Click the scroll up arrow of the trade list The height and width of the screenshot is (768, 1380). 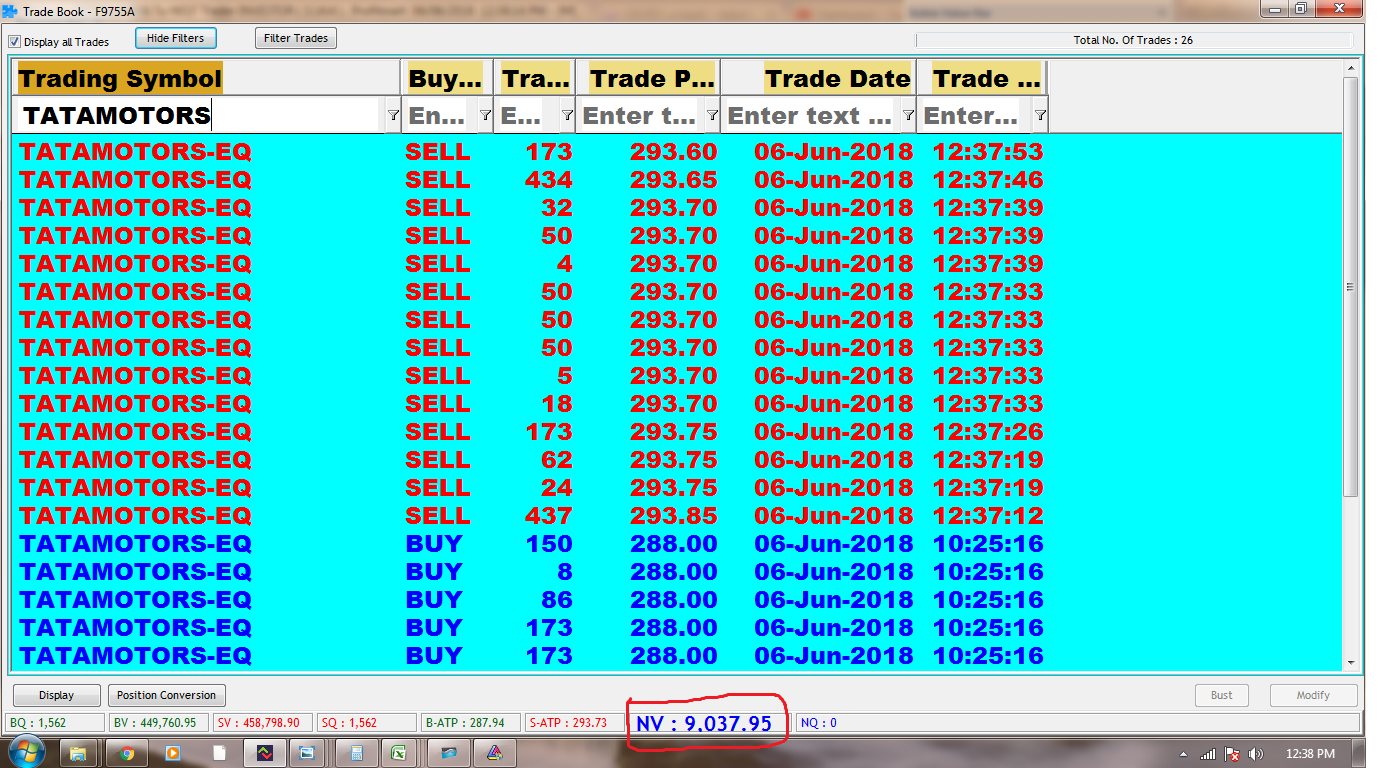point(1351,68)
